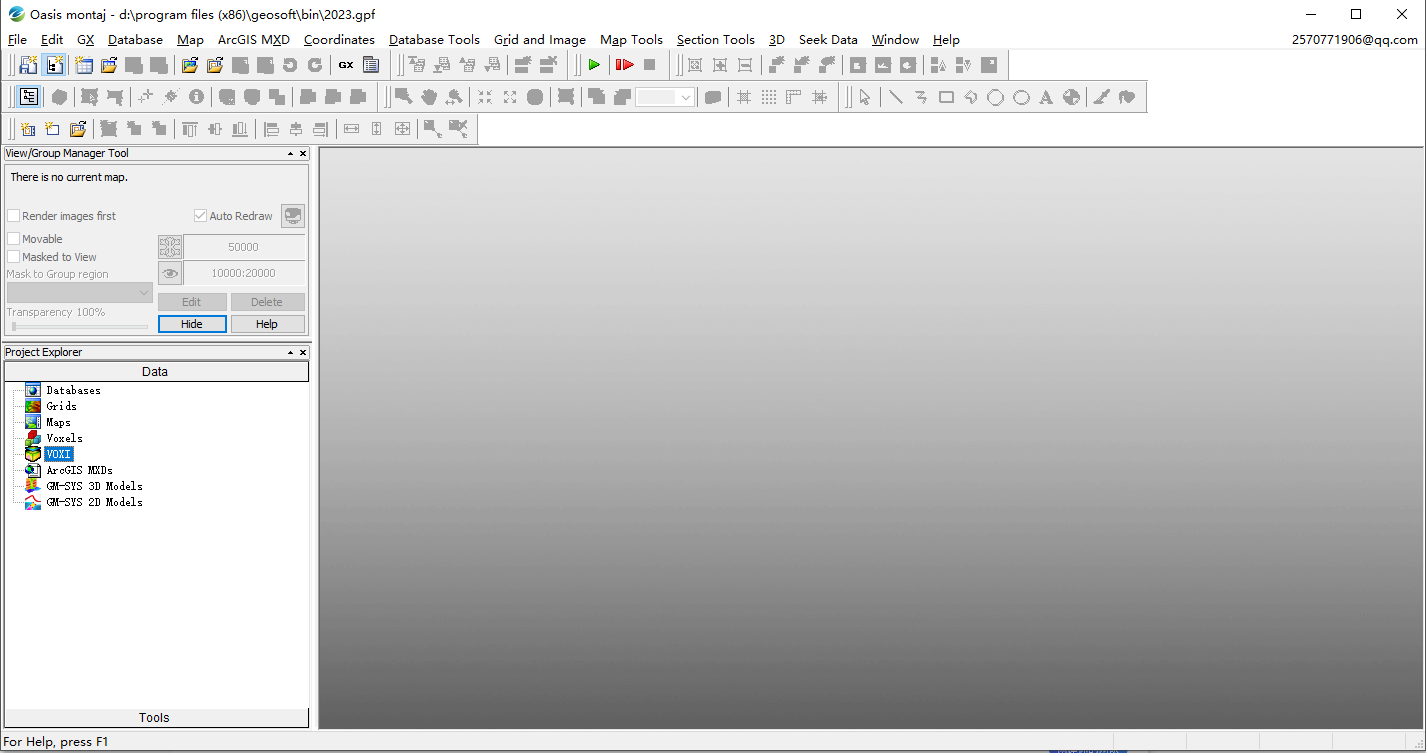
Task: Select Grids in the Project Explorer tree
Action: pos(61,406)
